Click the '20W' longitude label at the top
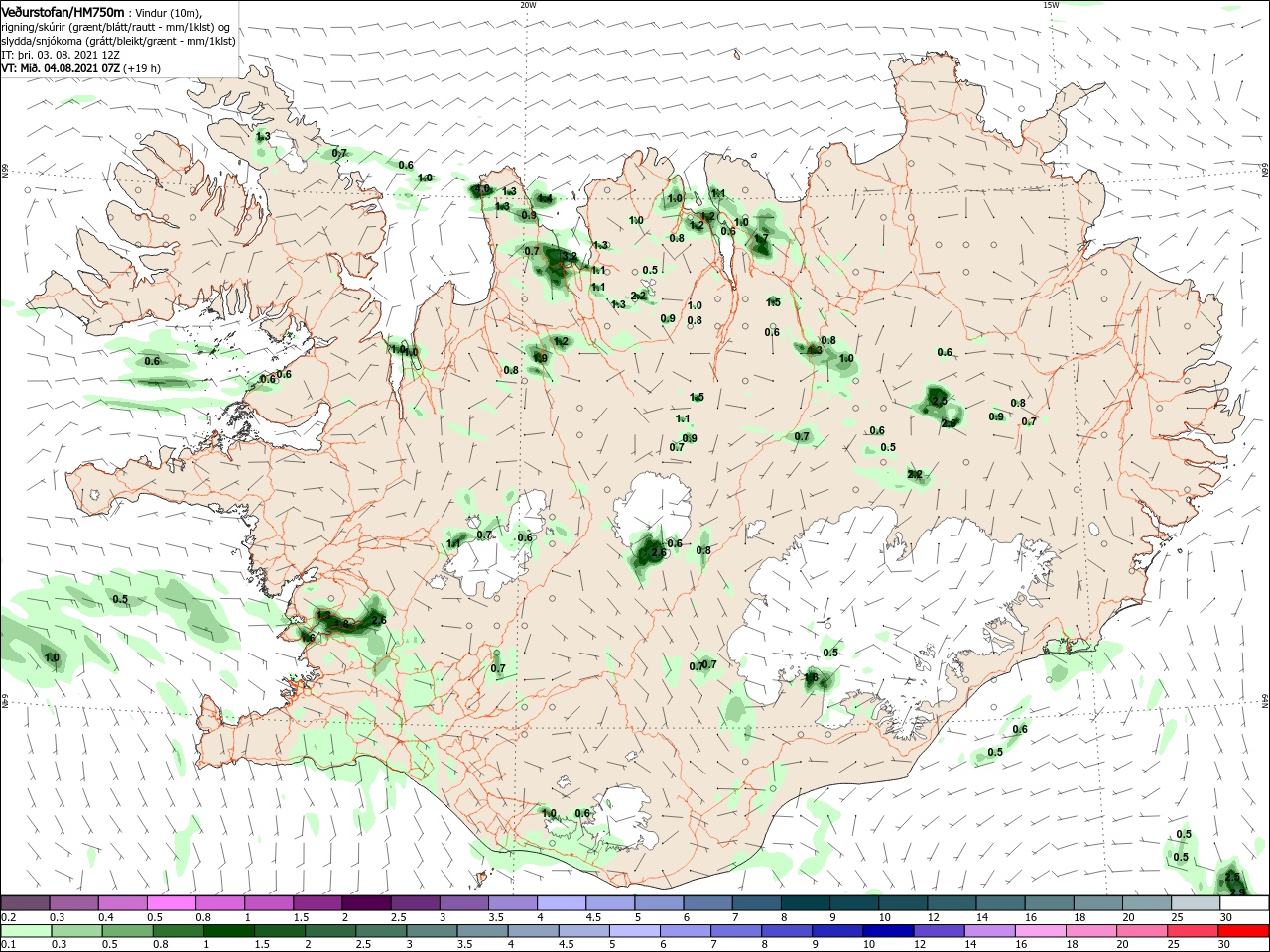Viewport: 1270px width, 952px height. point(528,5)
